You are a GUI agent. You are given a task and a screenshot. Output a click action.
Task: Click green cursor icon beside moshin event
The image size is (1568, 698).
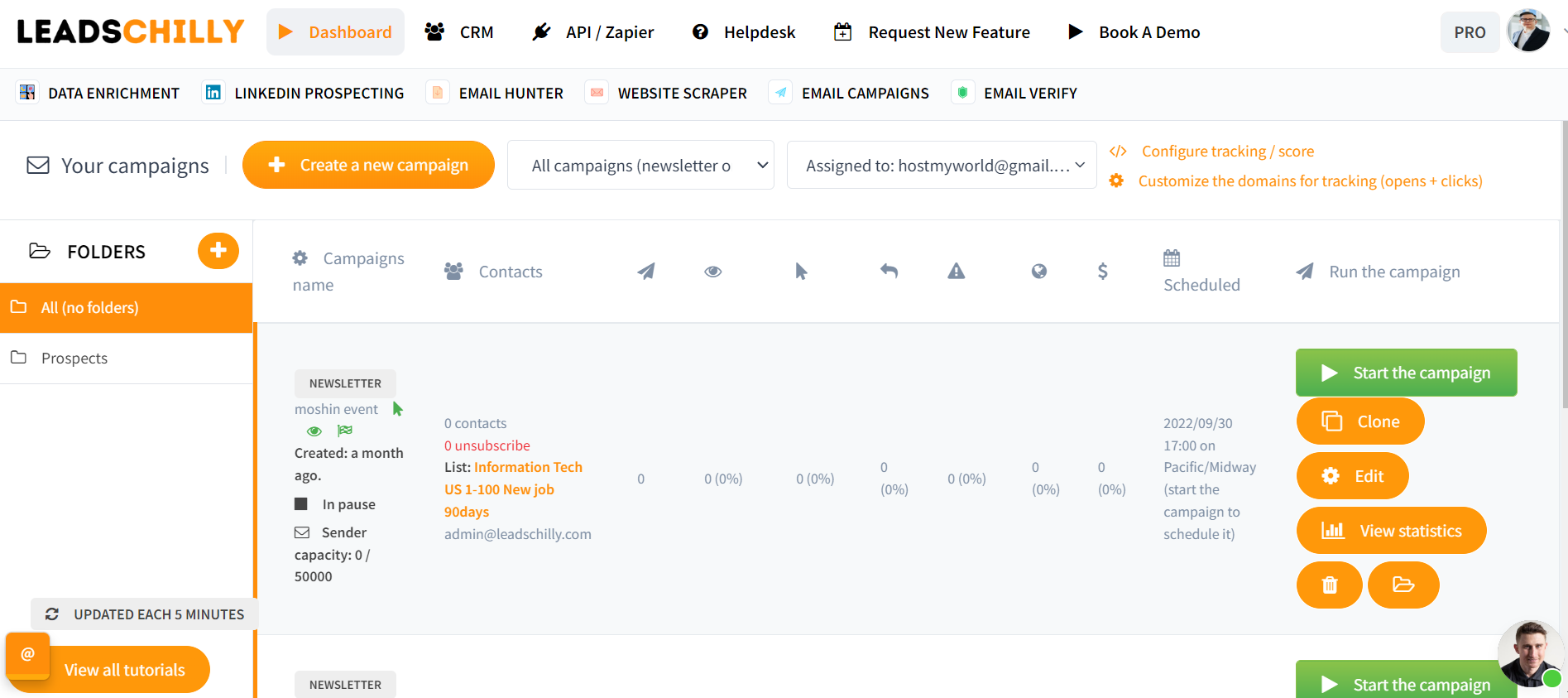pyautogui.click(x=398, y=409)
